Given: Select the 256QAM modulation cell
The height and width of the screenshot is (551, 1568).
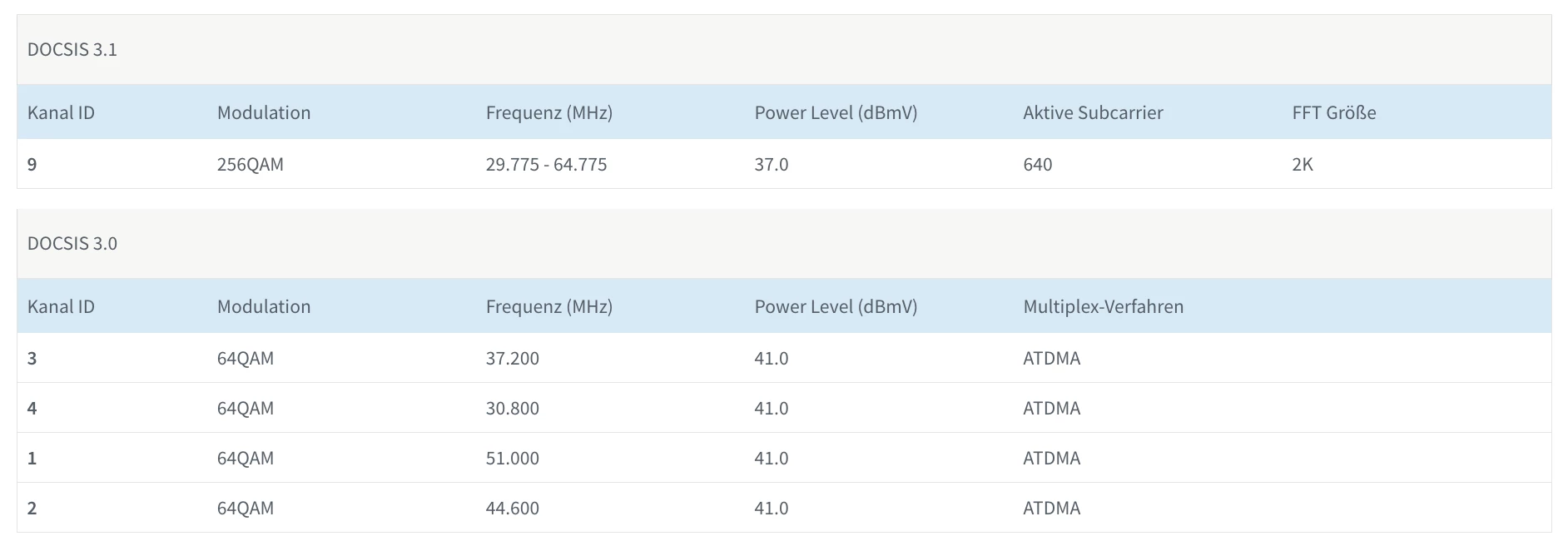Looking at the screenshot, I should pyautogui.click(x=251, y=165).
